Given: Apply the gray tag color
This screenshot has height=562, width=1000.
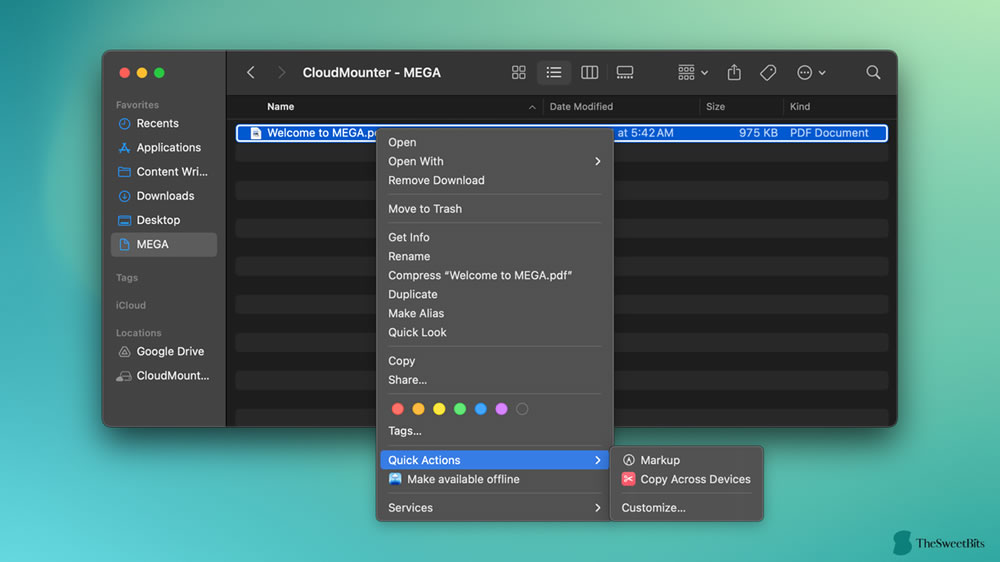Looking at the screenshot, I should pos(522,409).
